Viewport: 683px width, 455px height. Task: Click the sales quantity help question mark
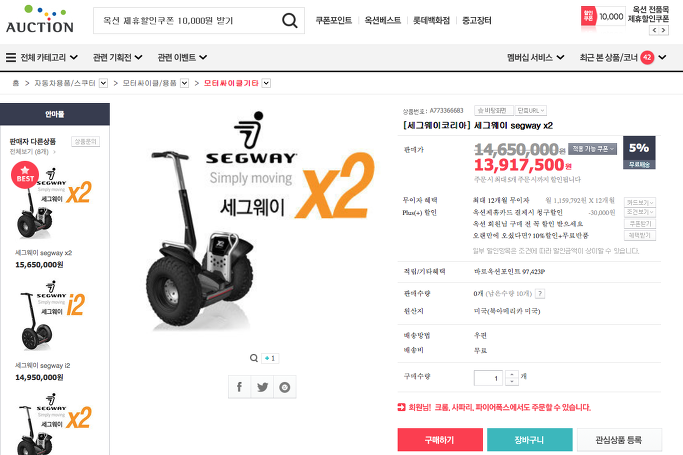540,293
